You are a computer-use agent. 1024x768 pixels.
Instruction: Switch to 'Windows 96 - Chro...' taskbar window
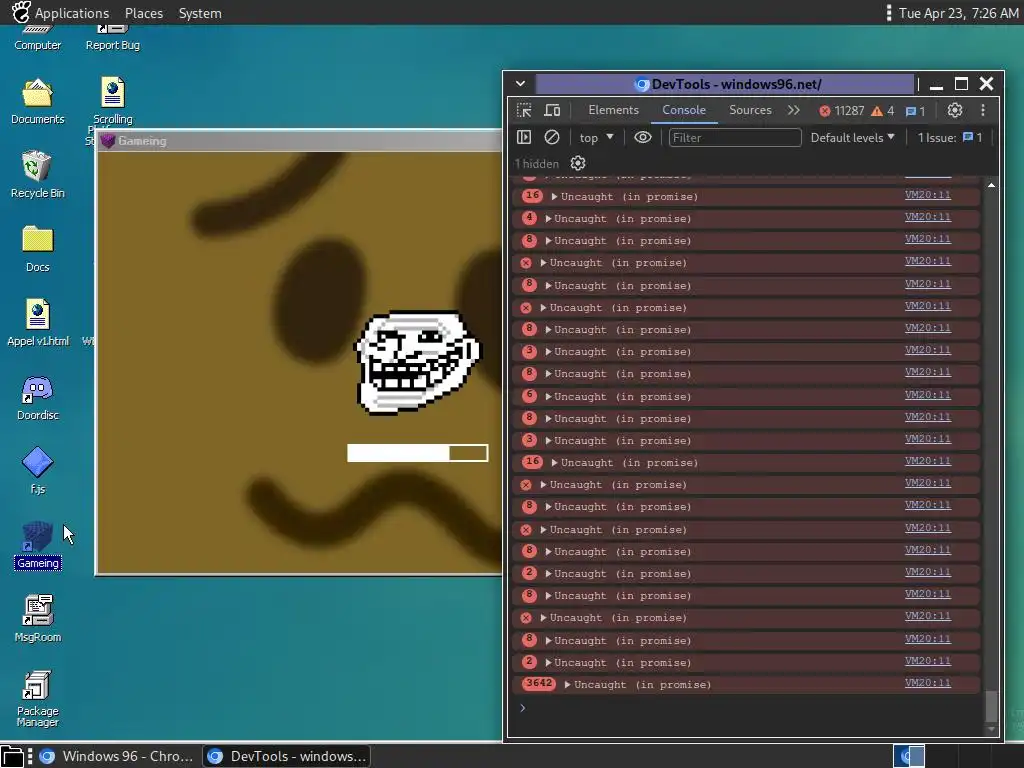coord(117,756)
